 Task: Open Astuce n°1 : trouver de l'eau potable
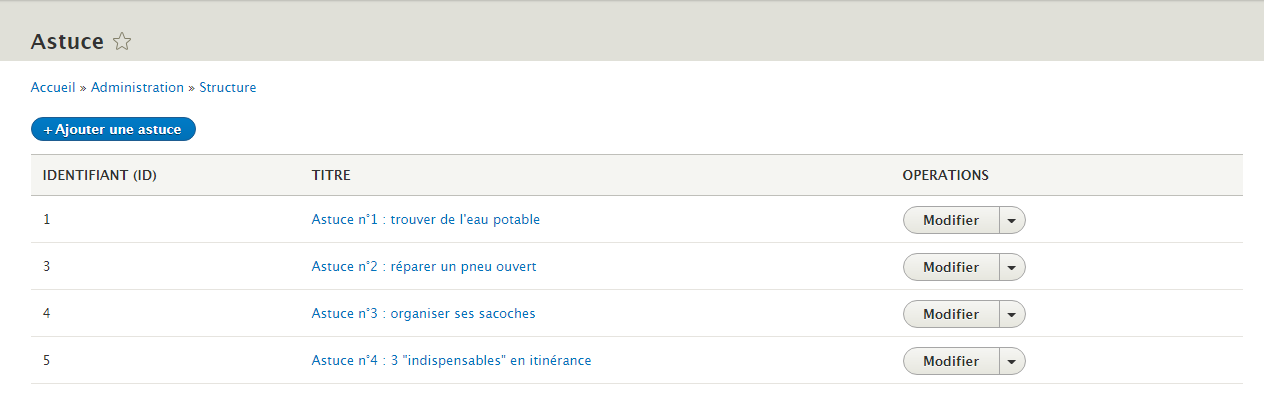coord(425,220)
